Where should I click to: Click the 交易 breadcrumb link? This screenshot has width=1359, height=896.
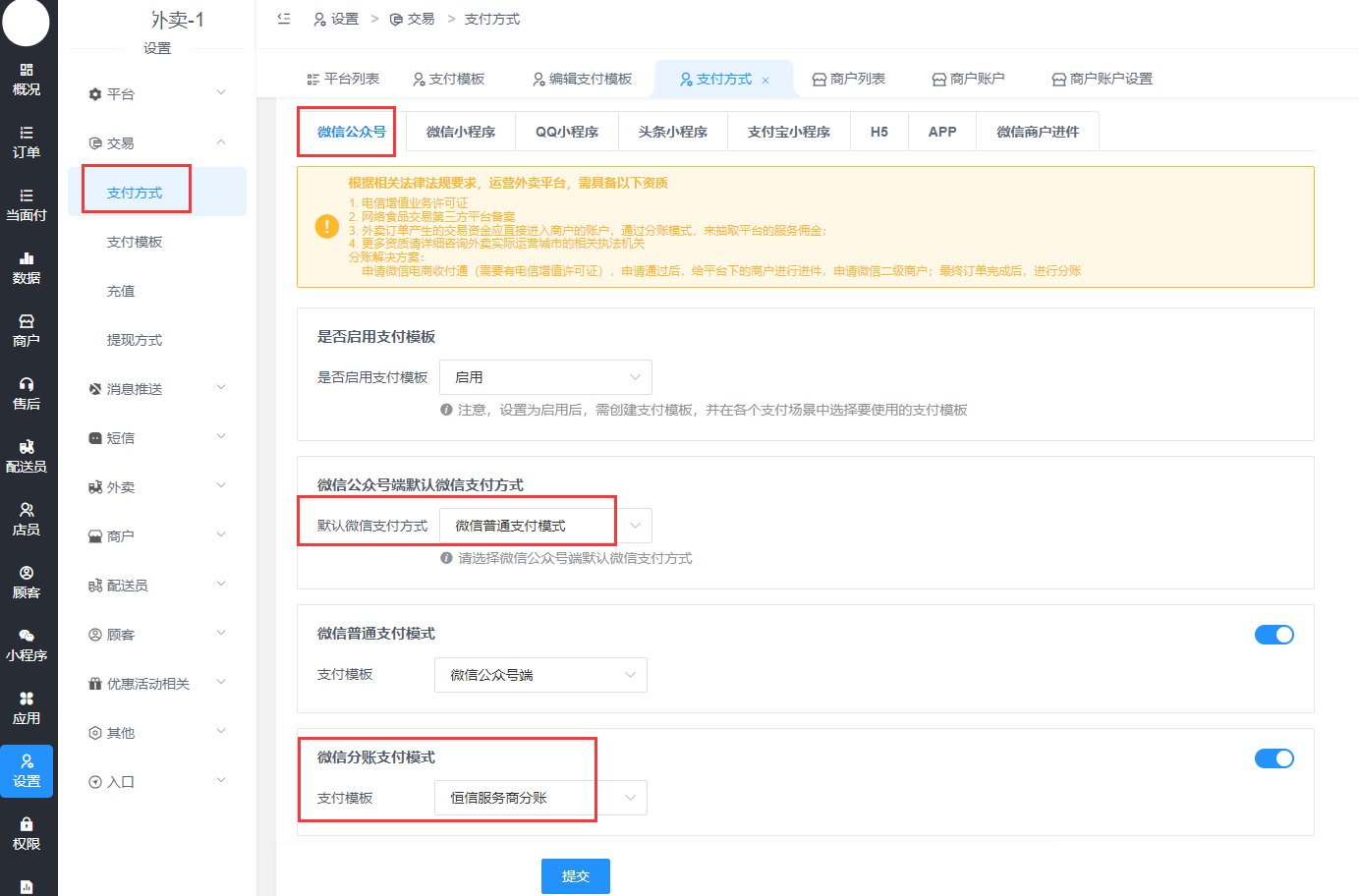412,19
